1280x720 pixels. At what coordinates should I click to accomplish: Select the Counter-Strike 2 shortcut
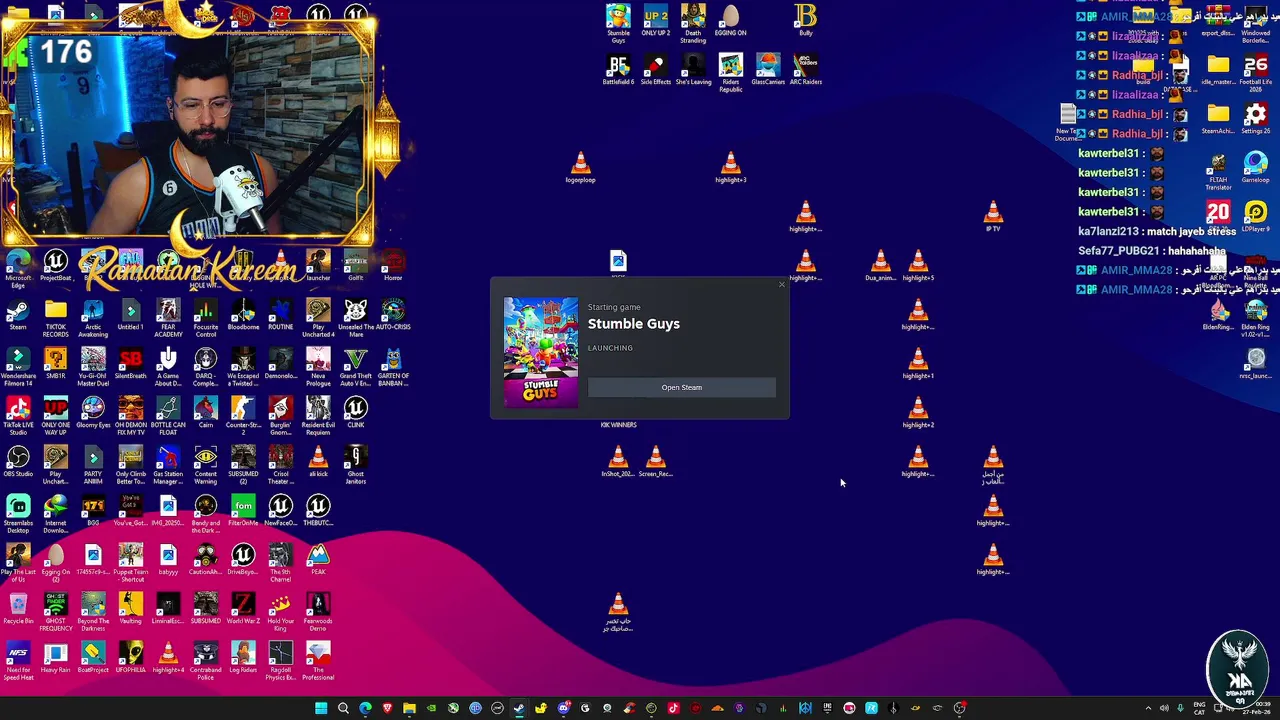point(243,416)
